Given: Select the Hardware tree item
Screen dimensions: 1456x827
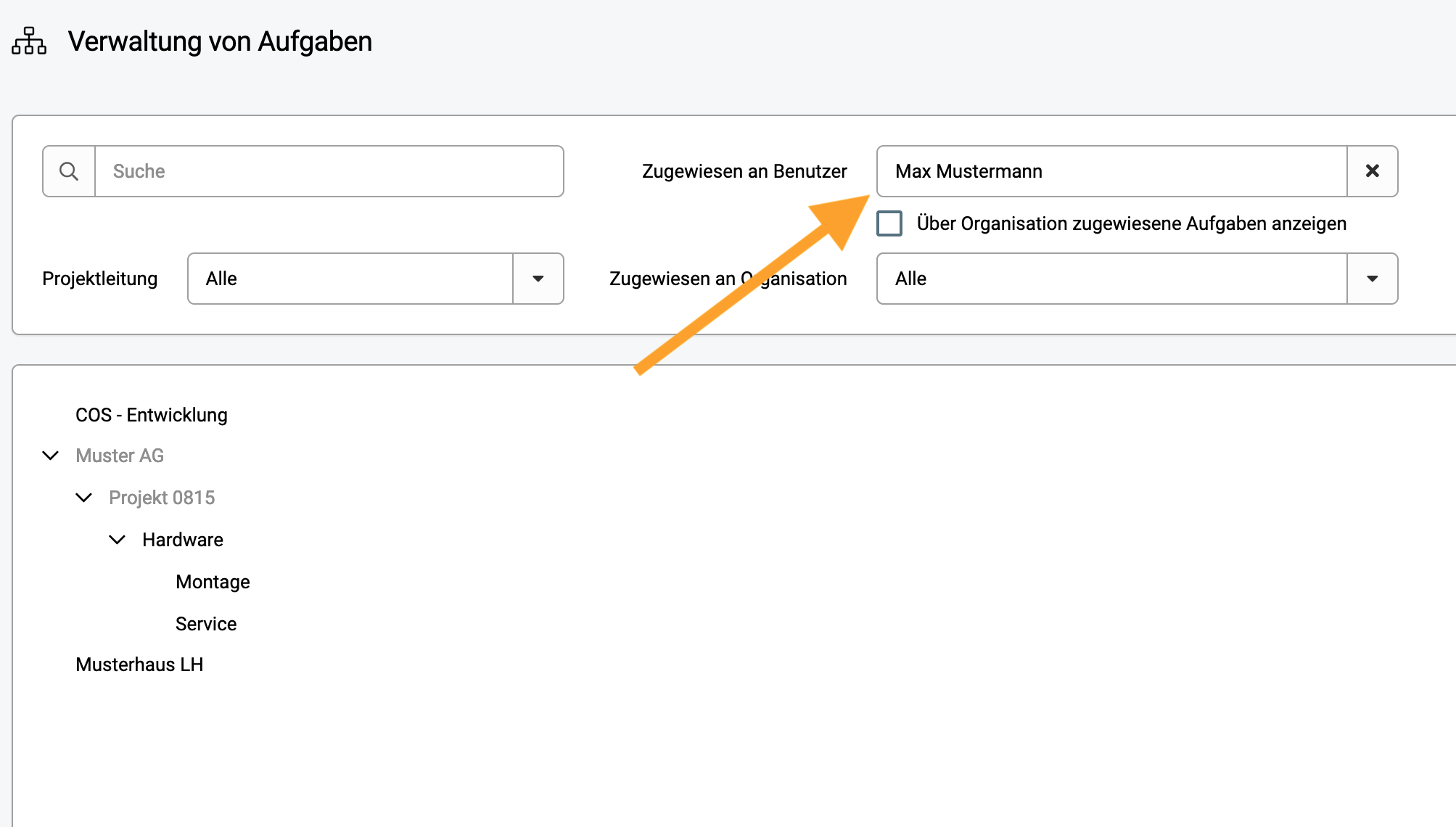Looking at the screenshot, I should click(x=183, y=540).
